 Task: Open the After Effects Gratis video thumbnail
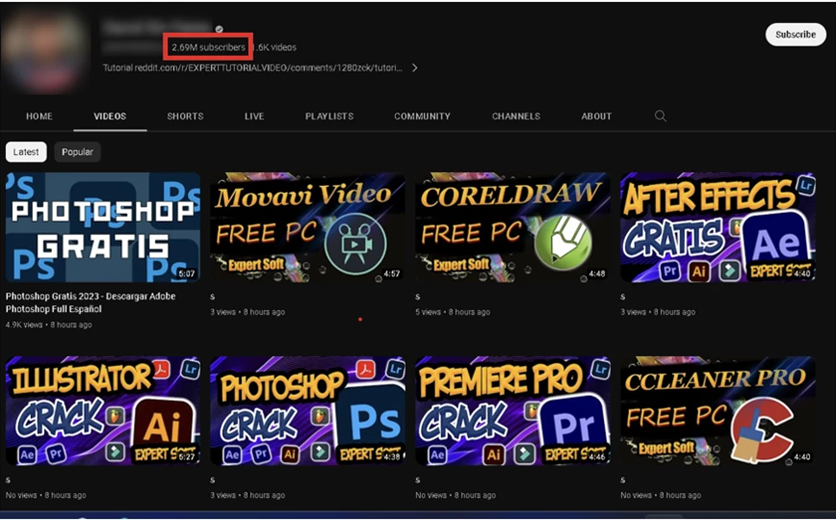(717, 227)
